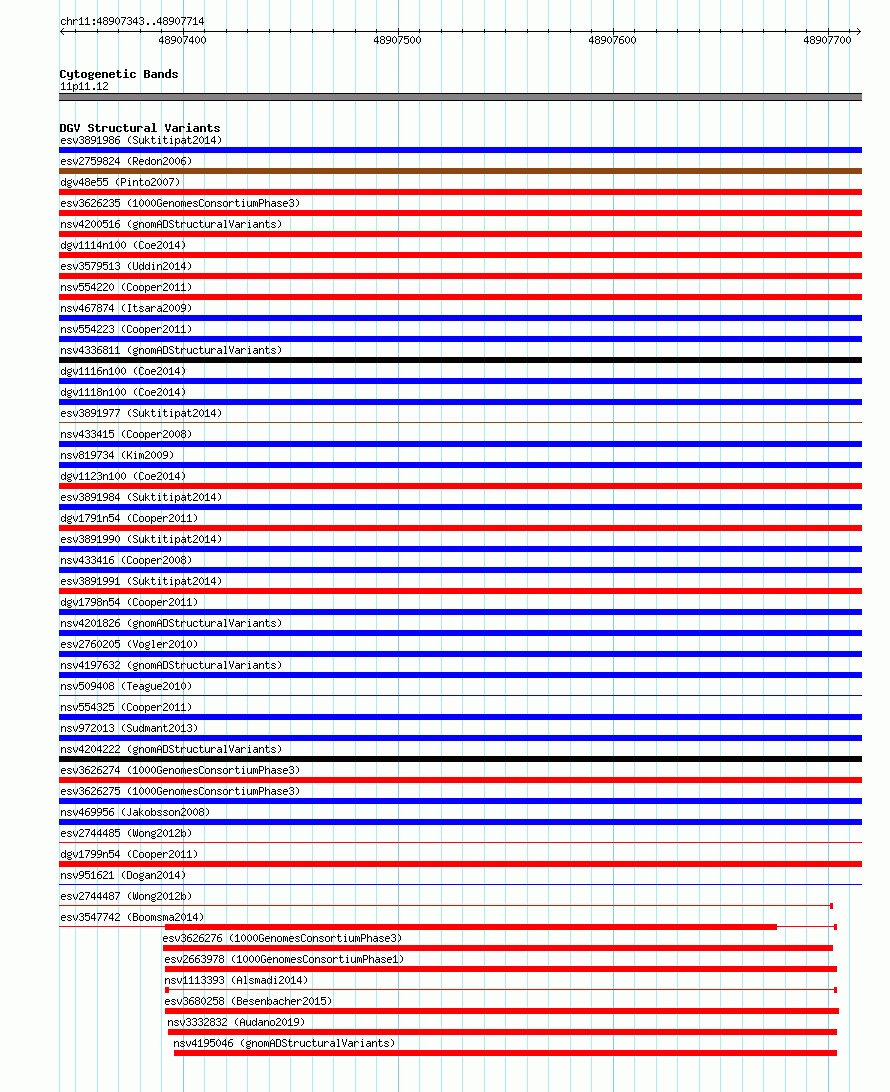This screenshot has width=890, height=1092.
Task: Select nsv433416 (Cooper2008) label
Action: (x=126, y=560)
